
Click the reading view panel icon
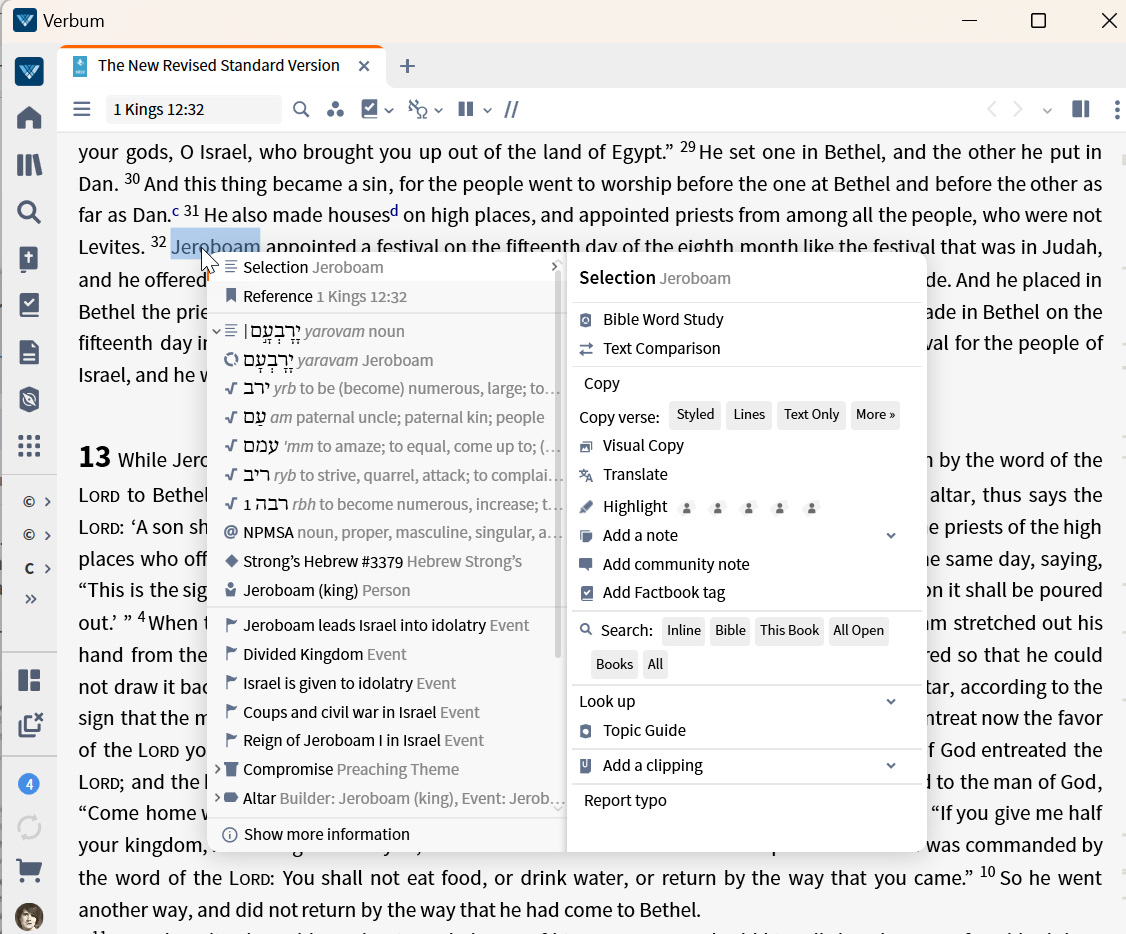click(1081, 109)
